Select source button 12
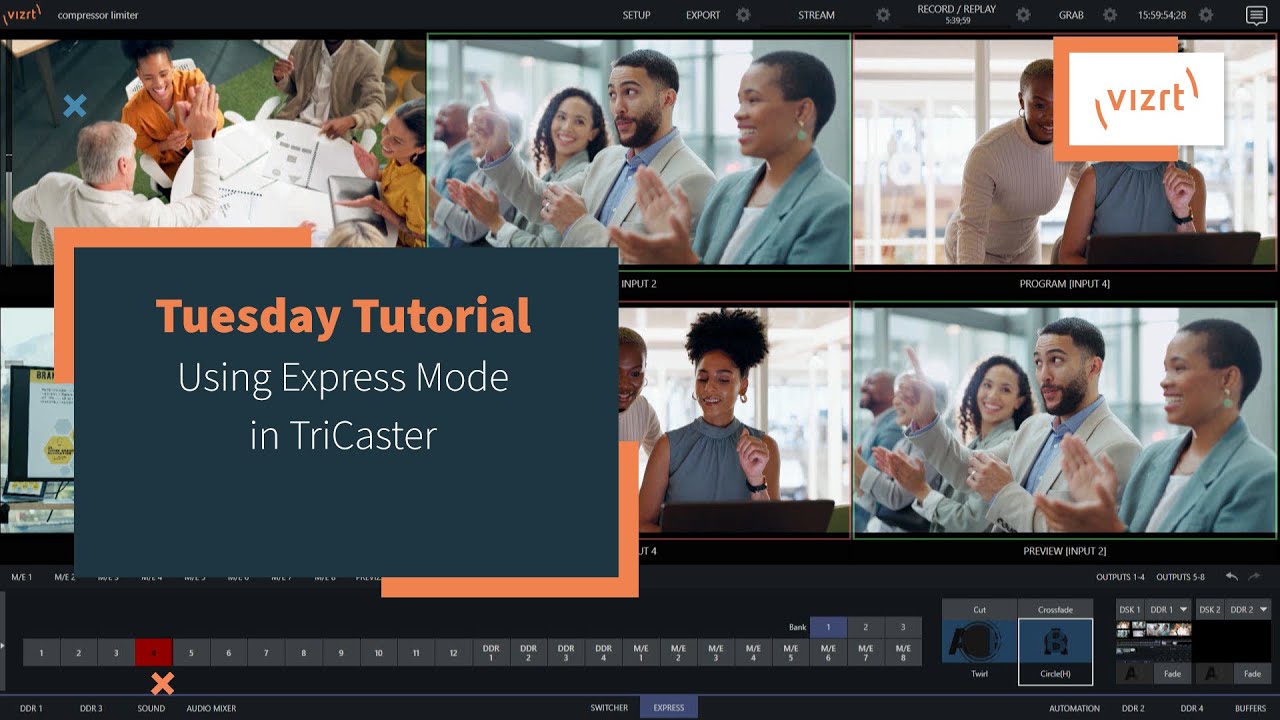The width and height of the screenshot is (1280, 720). coord(453,653)
